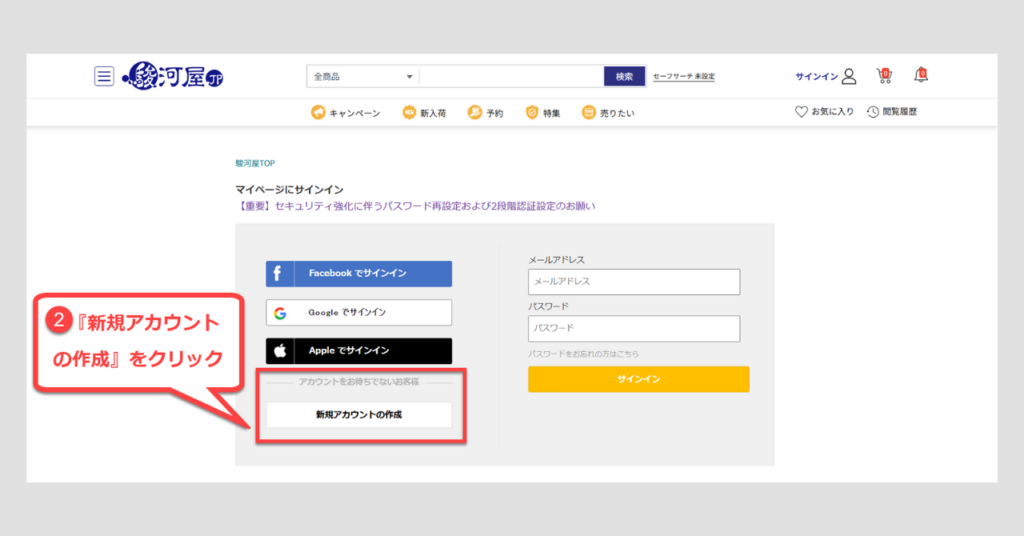This screenshot has height=536, width=1024.
Task: Click the セーフサーチ 未設定 link
Action: click(x=684, y=77)
